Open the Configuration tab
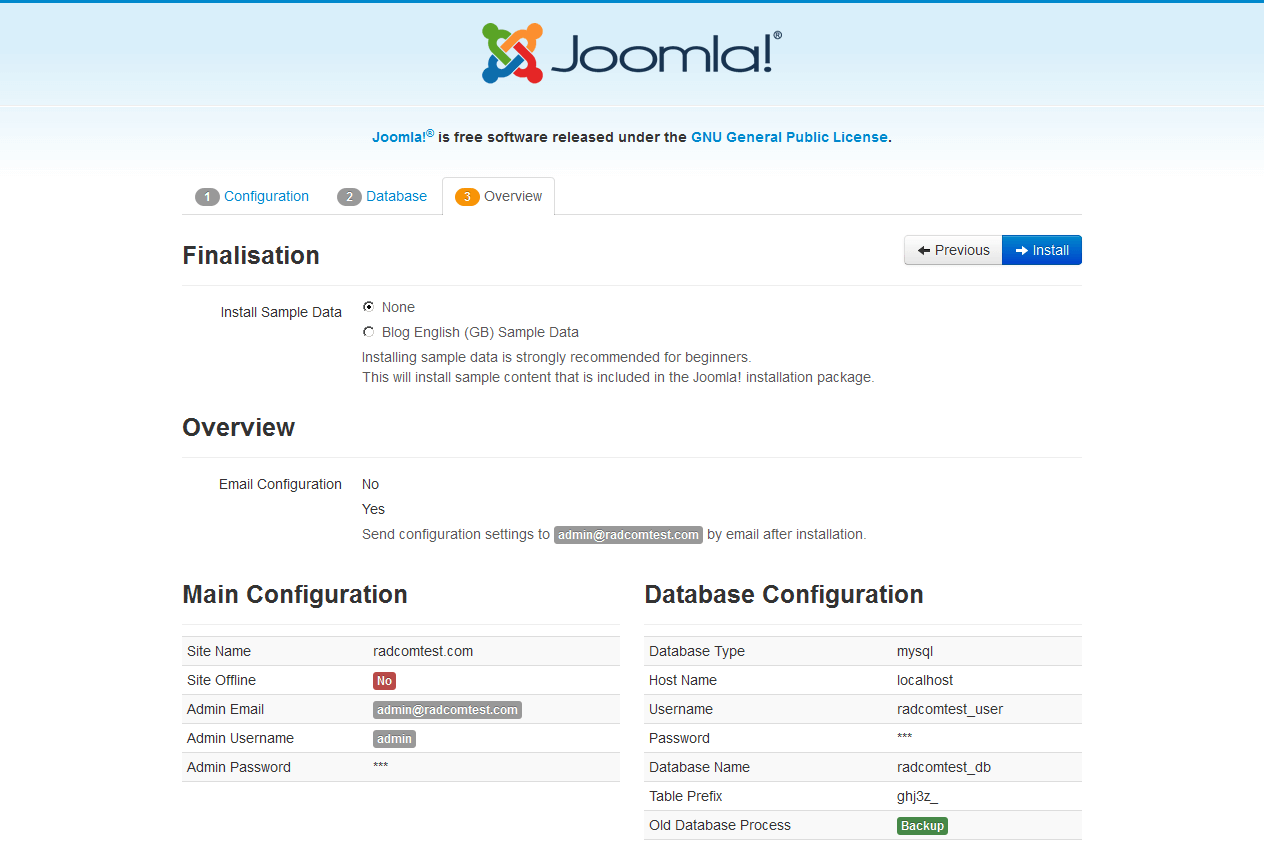 click(x=266, y=197)
